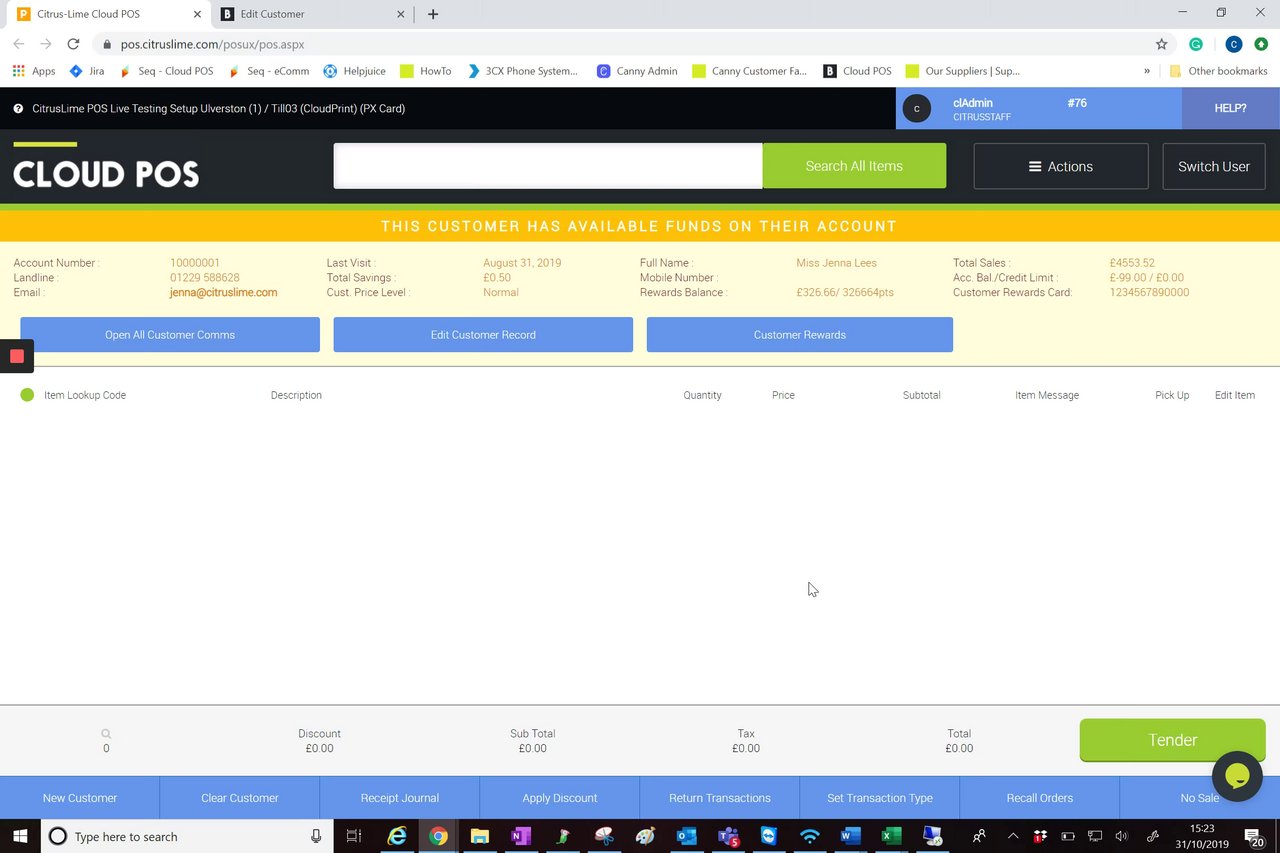This screenshot has height=853, width=1280.
Task: Bookmark this page with the star icon
Action: pos(1161,44)
